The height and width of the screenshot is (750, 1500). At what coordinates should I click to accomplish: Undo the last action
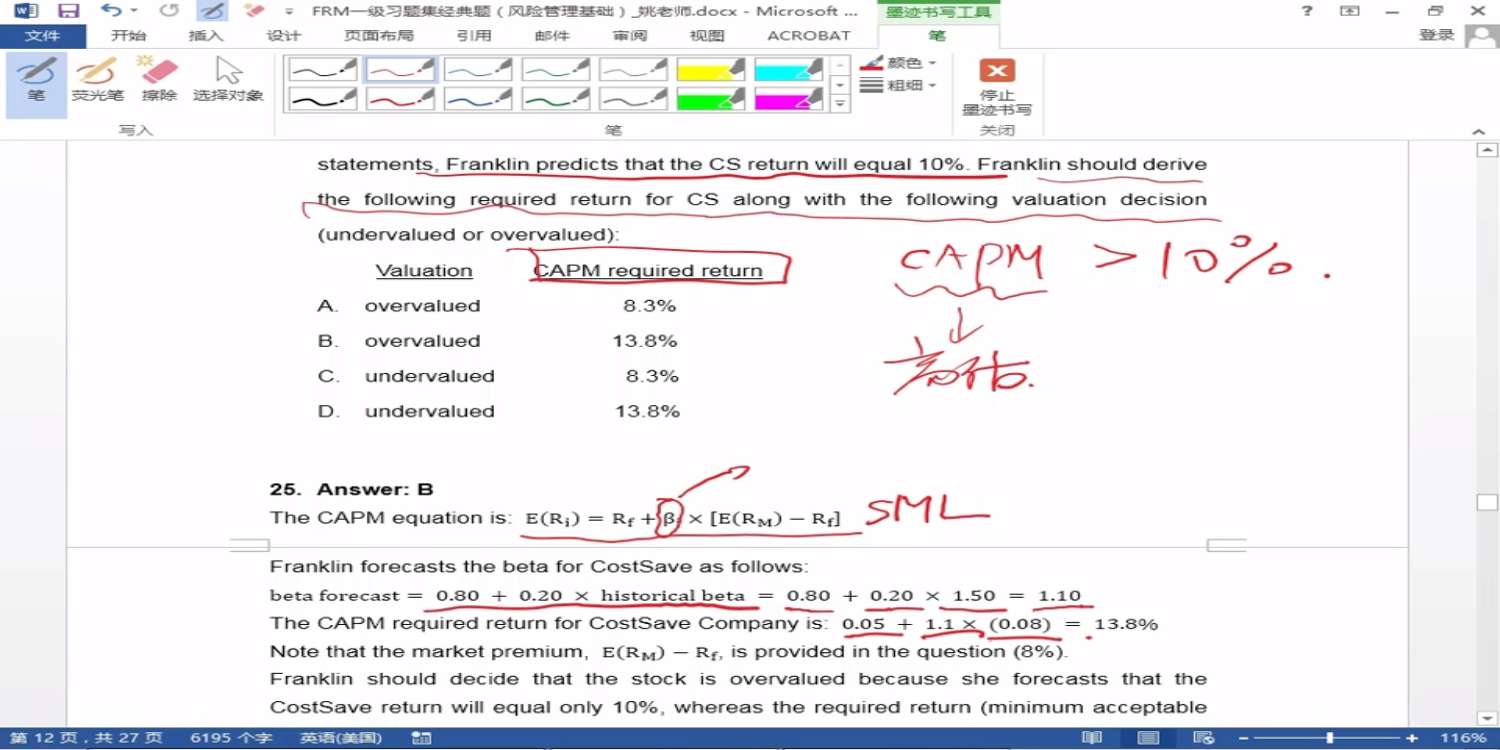tap(110, 11)
